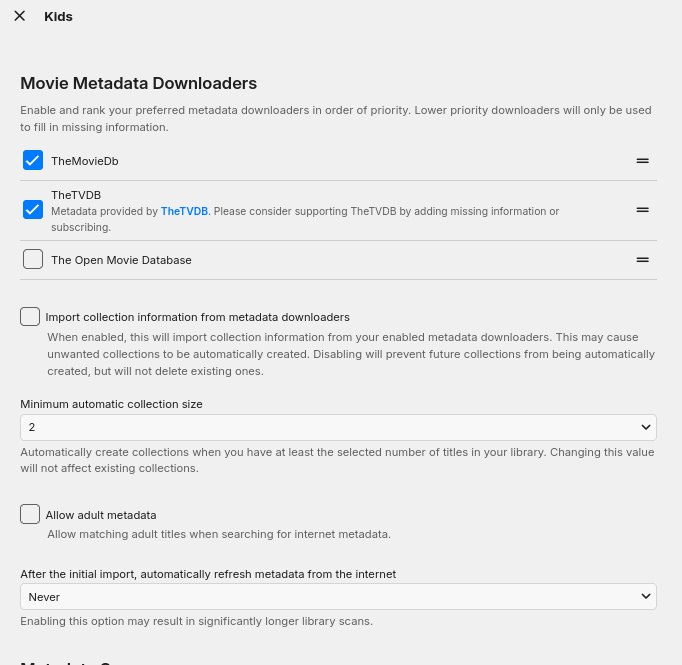682x665 pixels.
Task: Click the 'Movie Metadata Downloaders' section heading
Action: (x=139, y=84)
